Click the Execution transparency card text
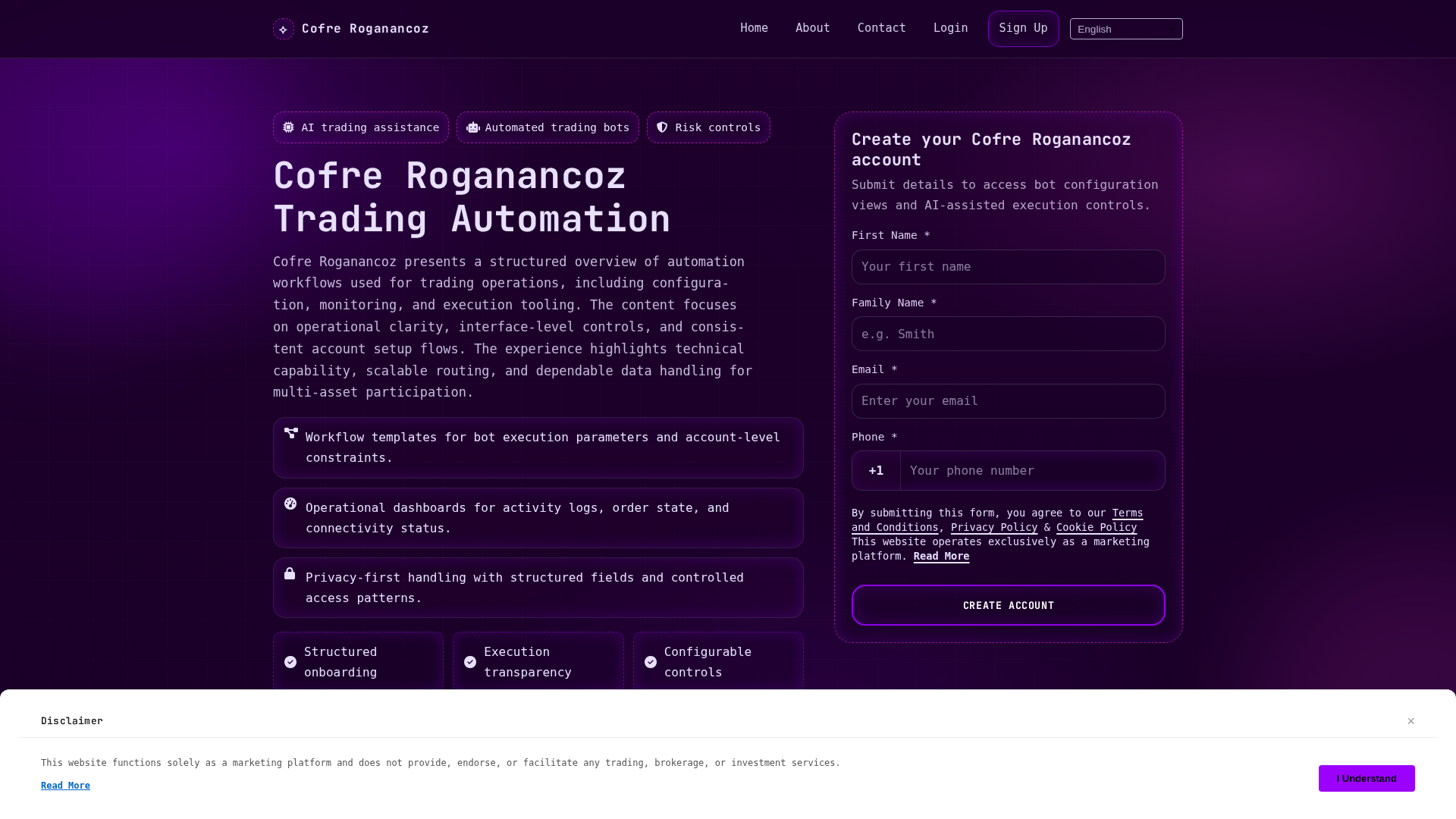This screenshot has width=1456, height=819. 528,662
